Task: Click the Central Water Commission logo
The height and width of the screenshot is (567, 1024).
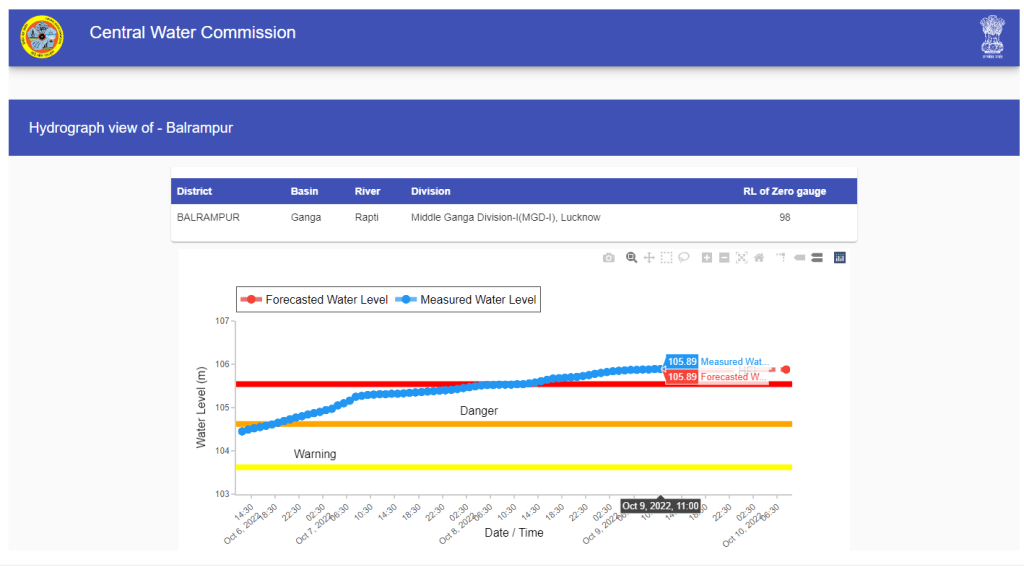Action: pyautogui.click(x=42, y=36)
